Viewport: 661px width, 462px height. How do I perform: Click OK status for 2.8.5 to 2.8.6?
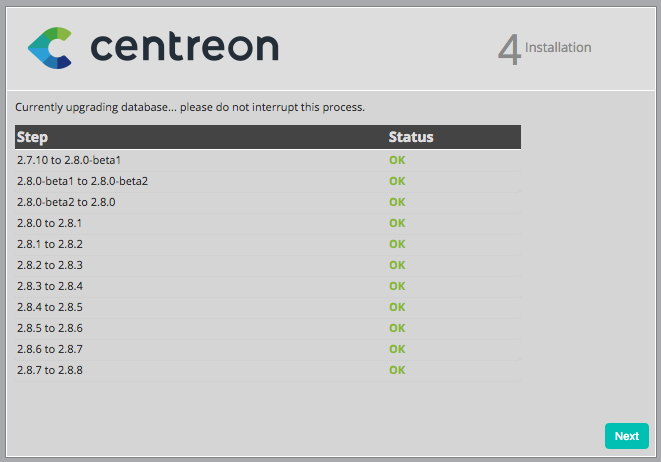pyautogui.click(x=397, y=328)
